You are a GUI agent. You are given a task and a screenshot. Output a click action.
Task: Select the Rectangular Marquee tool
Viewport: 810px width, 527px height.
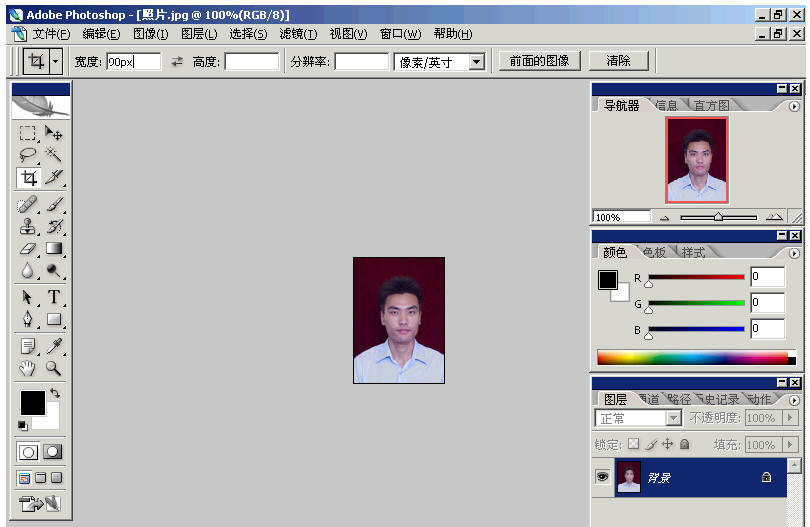point(28,133)
